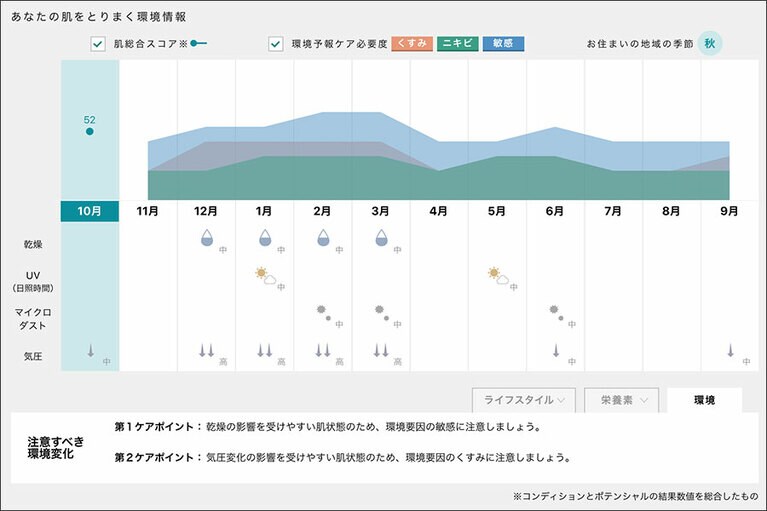This screenshot has width=767, height=511.
Task: Select the 12月 month label
Action: 205,211
